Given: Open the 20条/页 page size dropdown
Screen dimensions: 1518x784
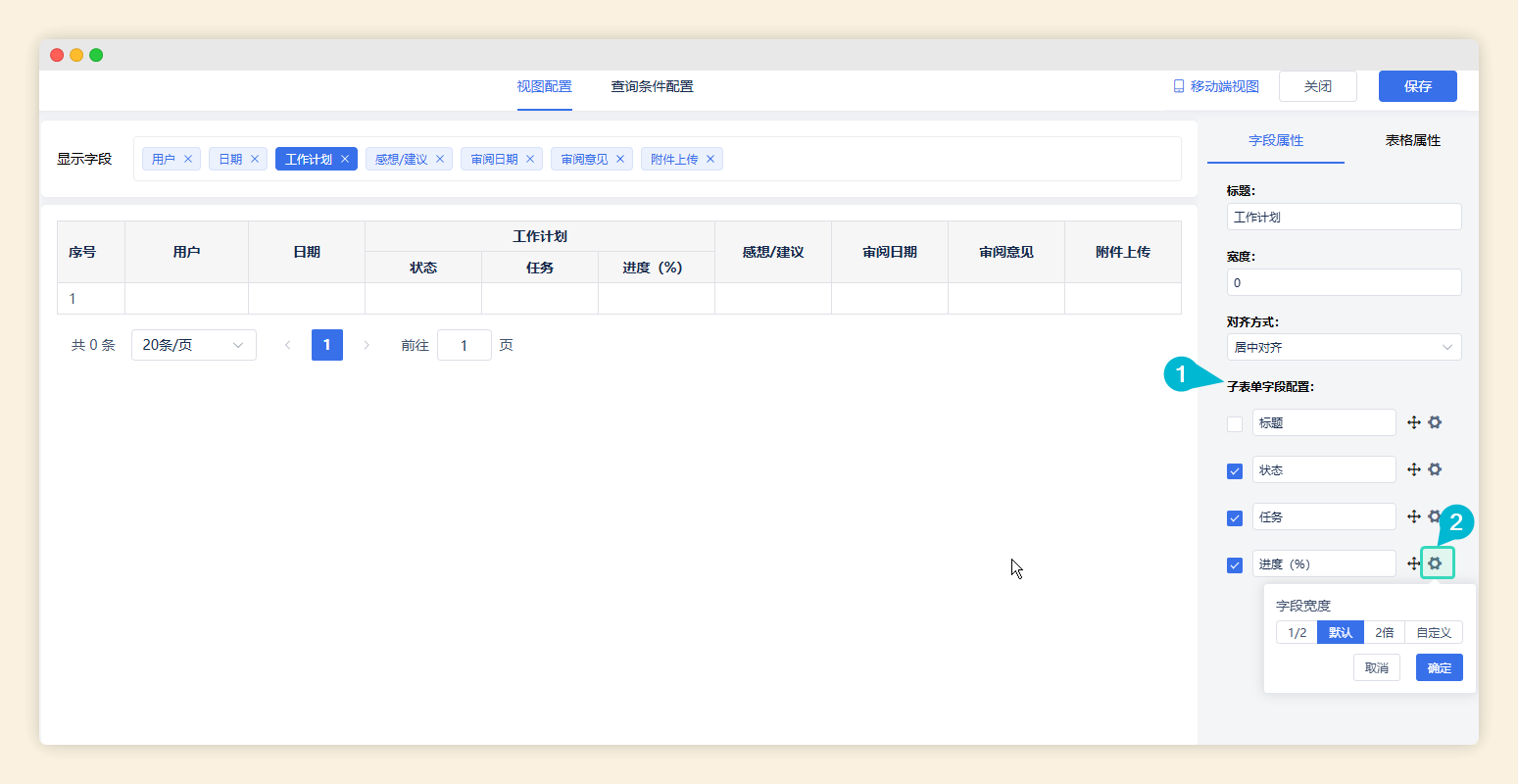Looking at the screenshot, I should tap(193, 344).
